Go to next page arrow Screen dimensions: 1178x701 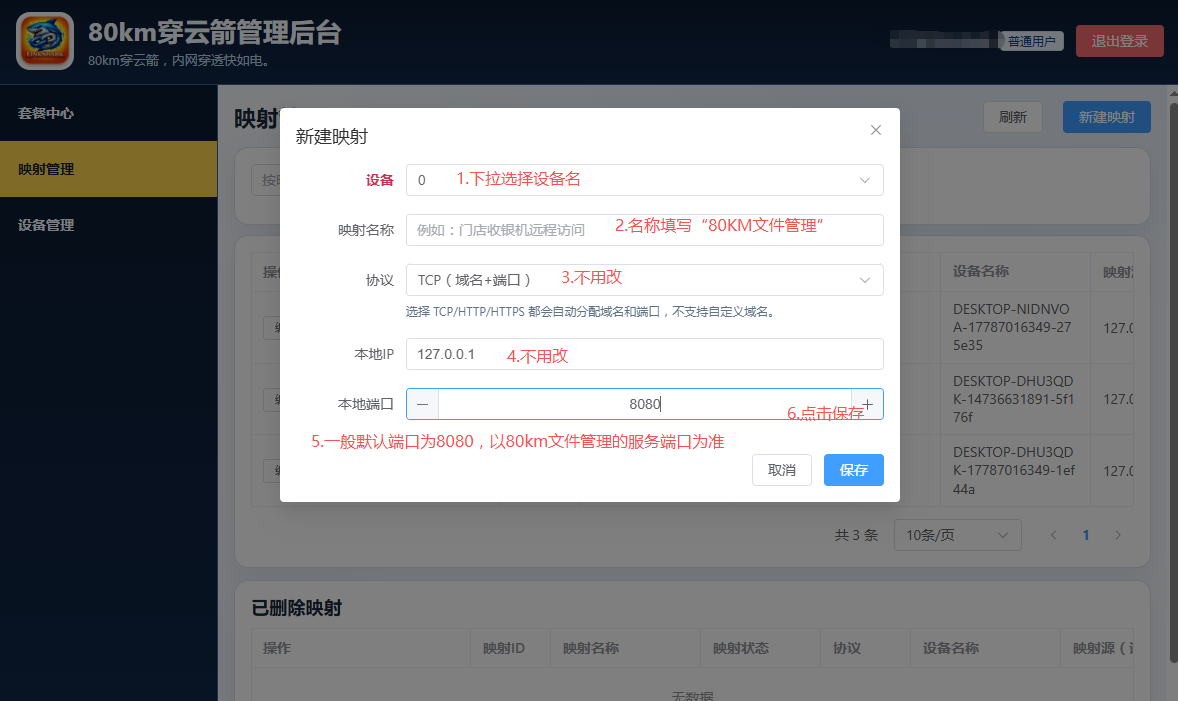[1118, 535]
